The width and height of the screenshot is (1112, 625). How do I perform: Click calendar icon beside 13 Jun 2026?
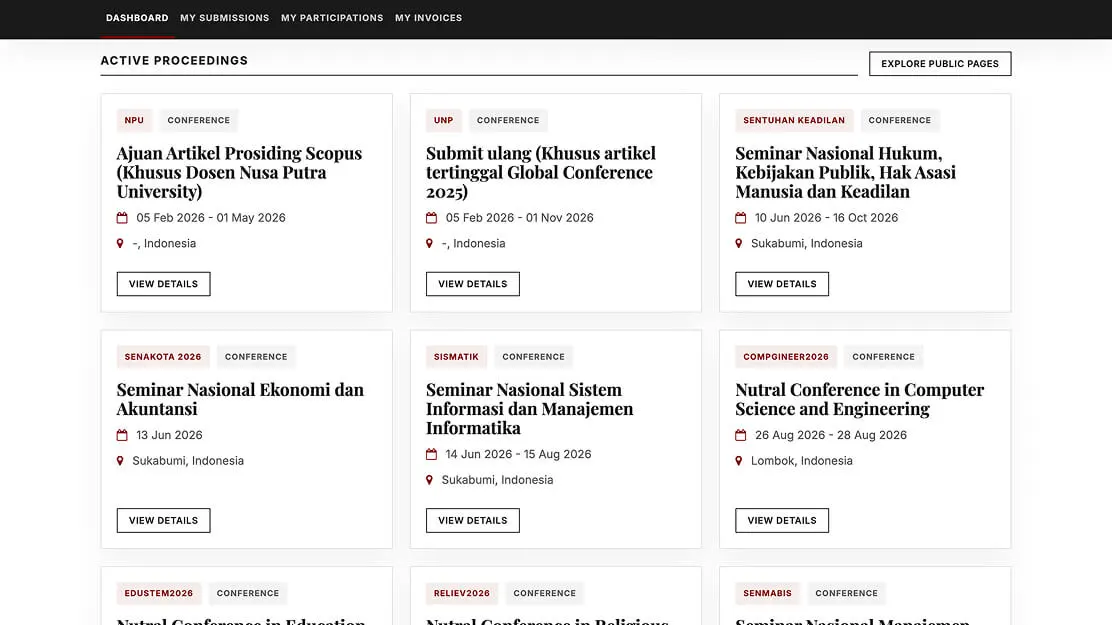122,435
